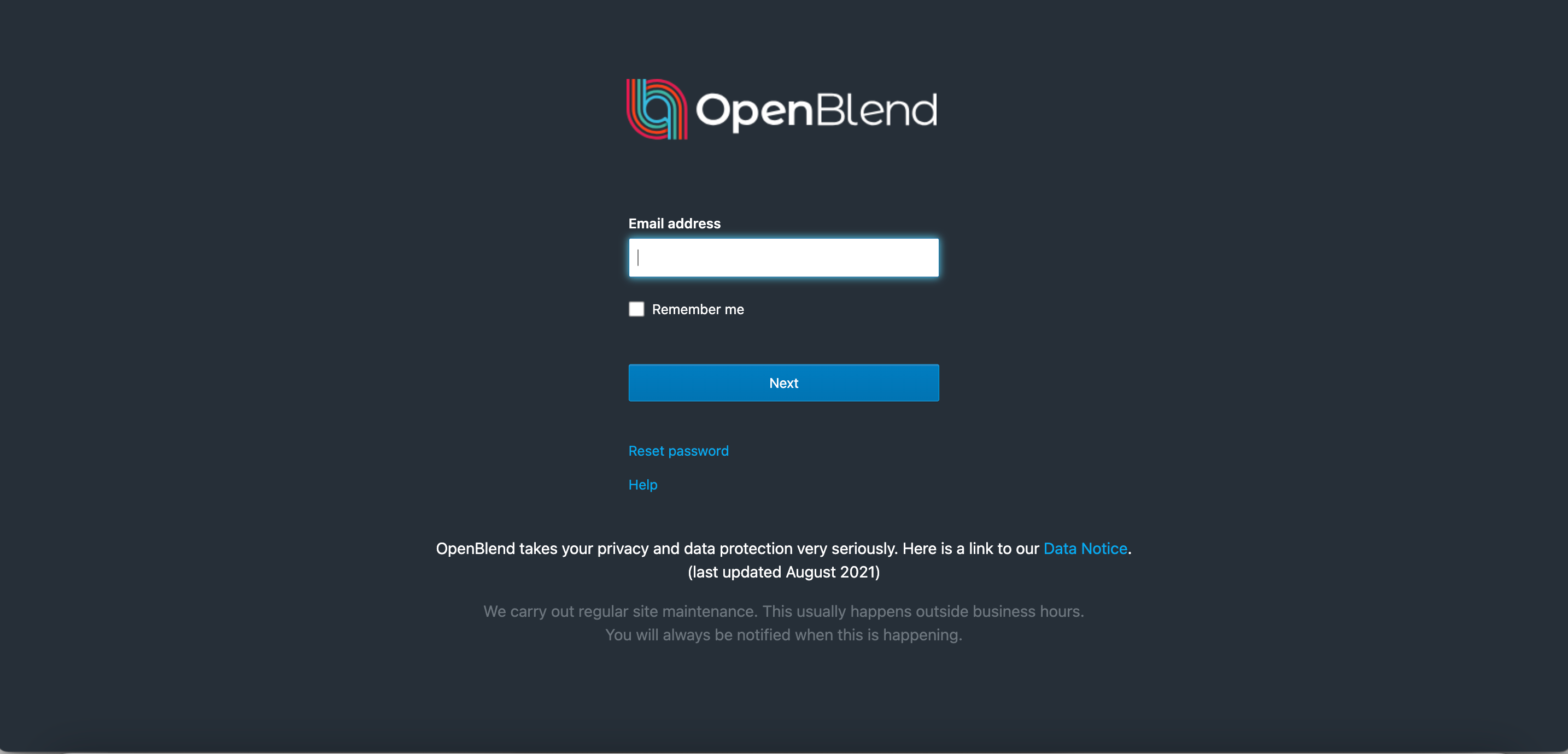This screenshot has width=1568, height=754.
Task: Click the OpenBlend wordmark text in logo
Action: point(816,111)
